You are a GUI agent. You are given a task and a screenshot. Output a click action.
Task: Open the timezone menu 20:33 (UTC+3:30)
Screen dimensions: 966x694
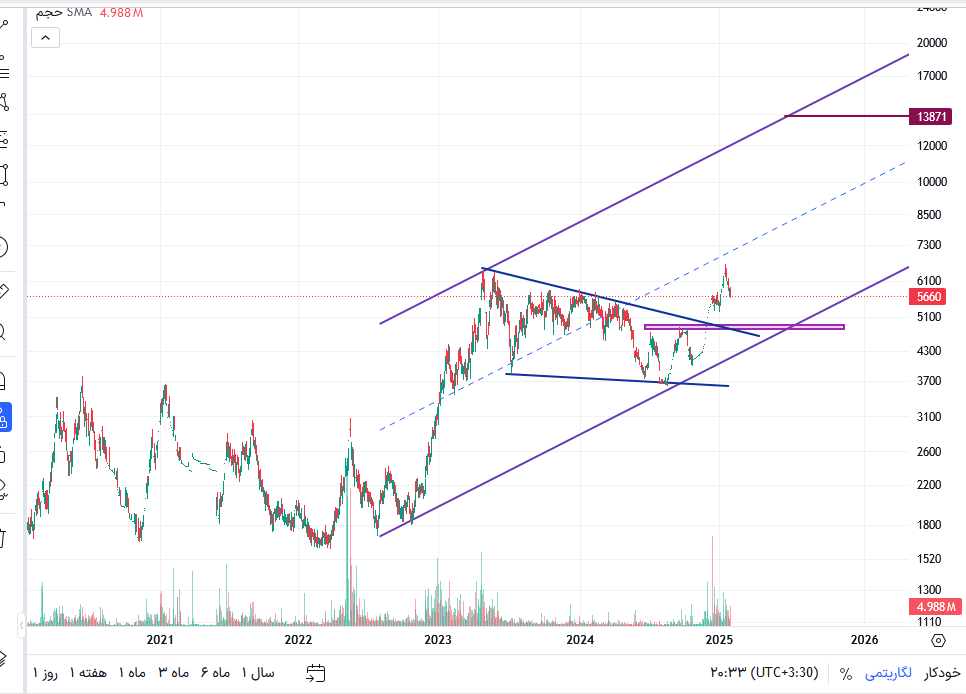click(765, 672)
